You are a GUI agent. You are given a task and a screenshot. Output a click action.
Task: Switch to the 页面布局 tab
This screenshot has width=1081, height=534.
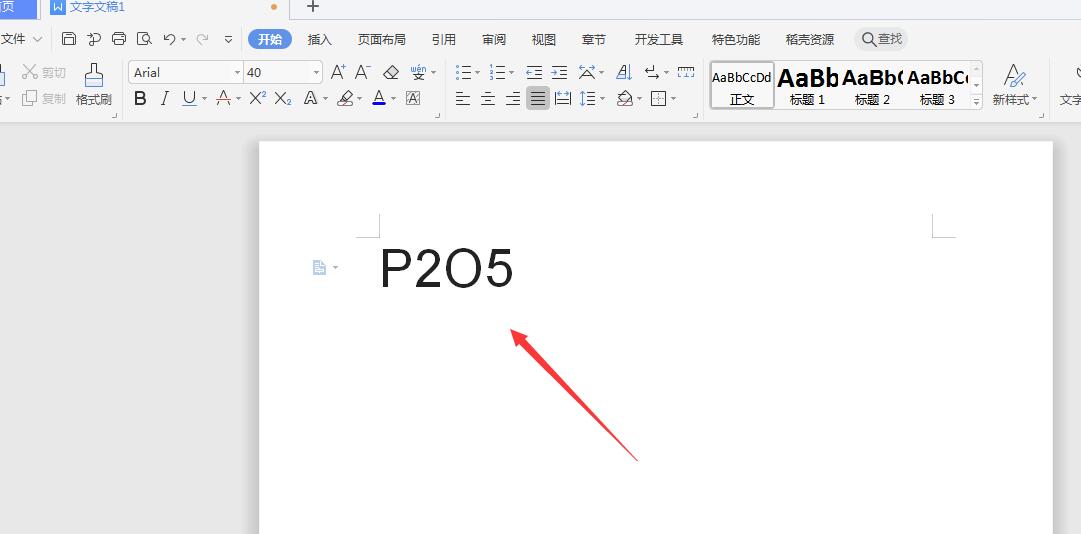tap(381, 39)
